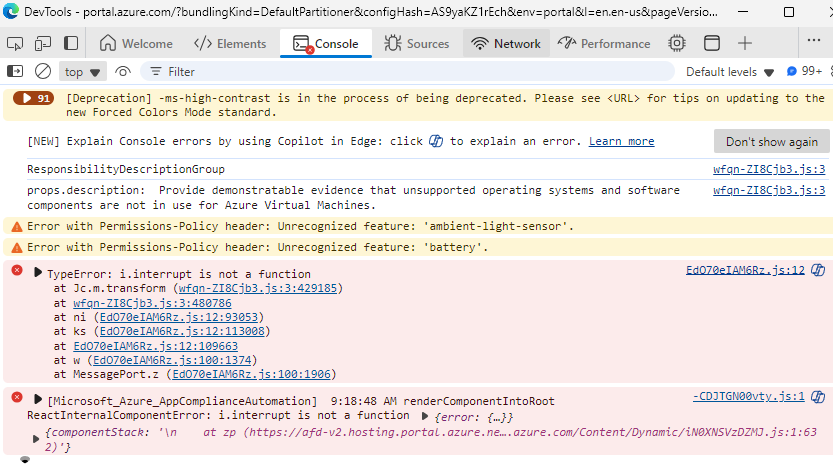Toggle device emulation icon

point(42,44)
